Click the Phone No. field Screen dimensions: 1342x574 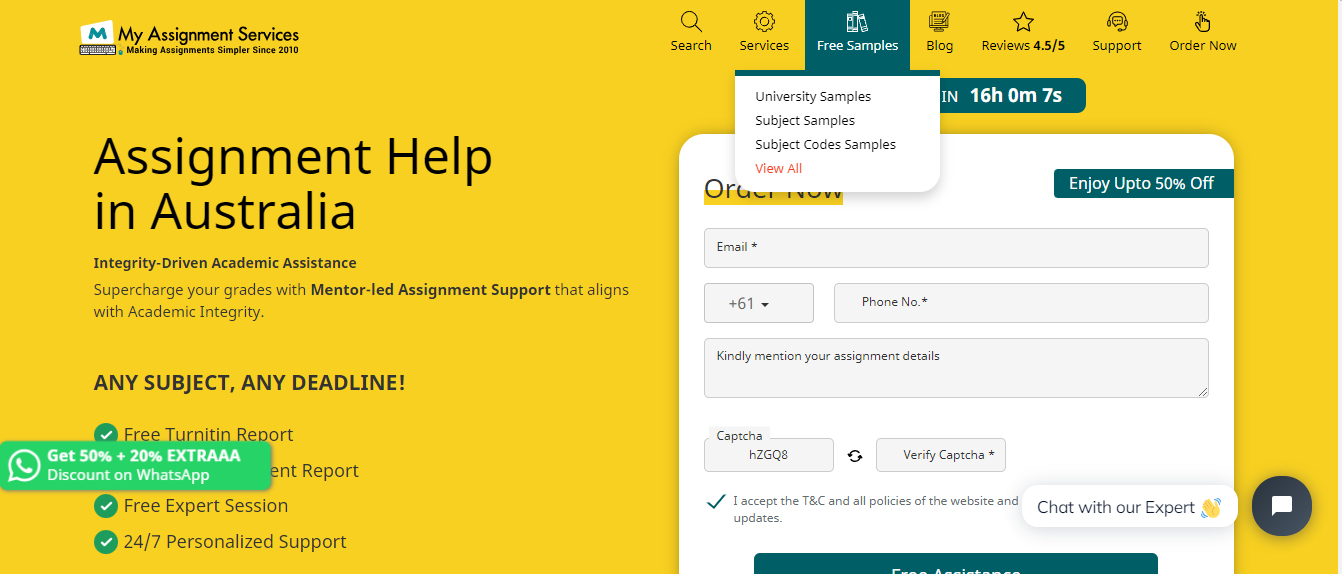click(x=1020, y=303)
